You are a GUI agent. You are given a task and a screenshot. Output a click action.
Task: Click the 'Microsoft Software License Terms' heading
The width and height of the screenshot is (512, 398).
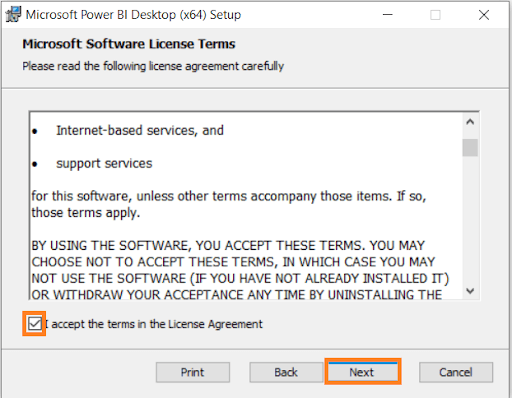click(129, 44)
